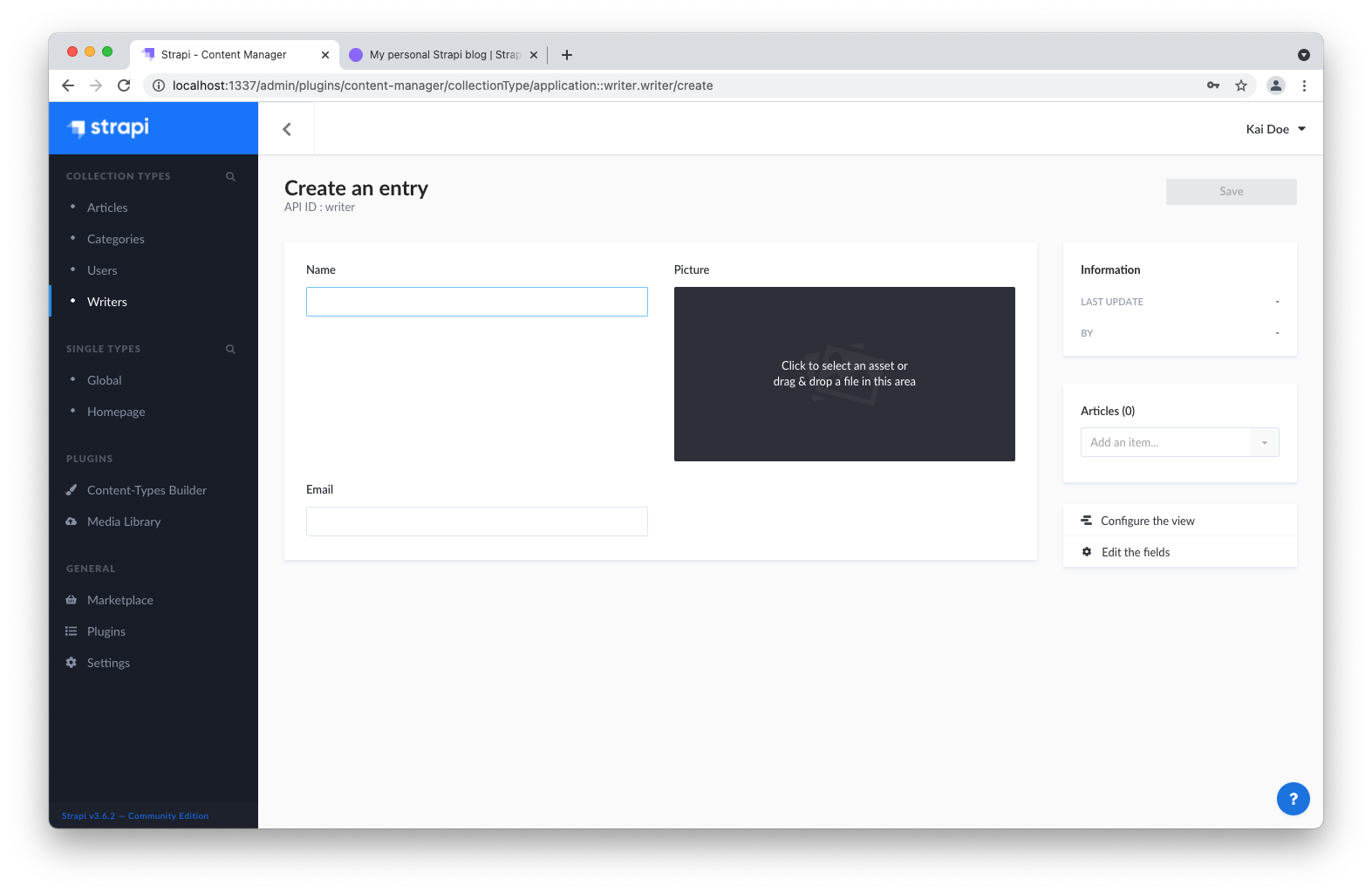Expand the Kai Doe user menu
This screenshot has height=893, width=1372.
pos(1275,129)
